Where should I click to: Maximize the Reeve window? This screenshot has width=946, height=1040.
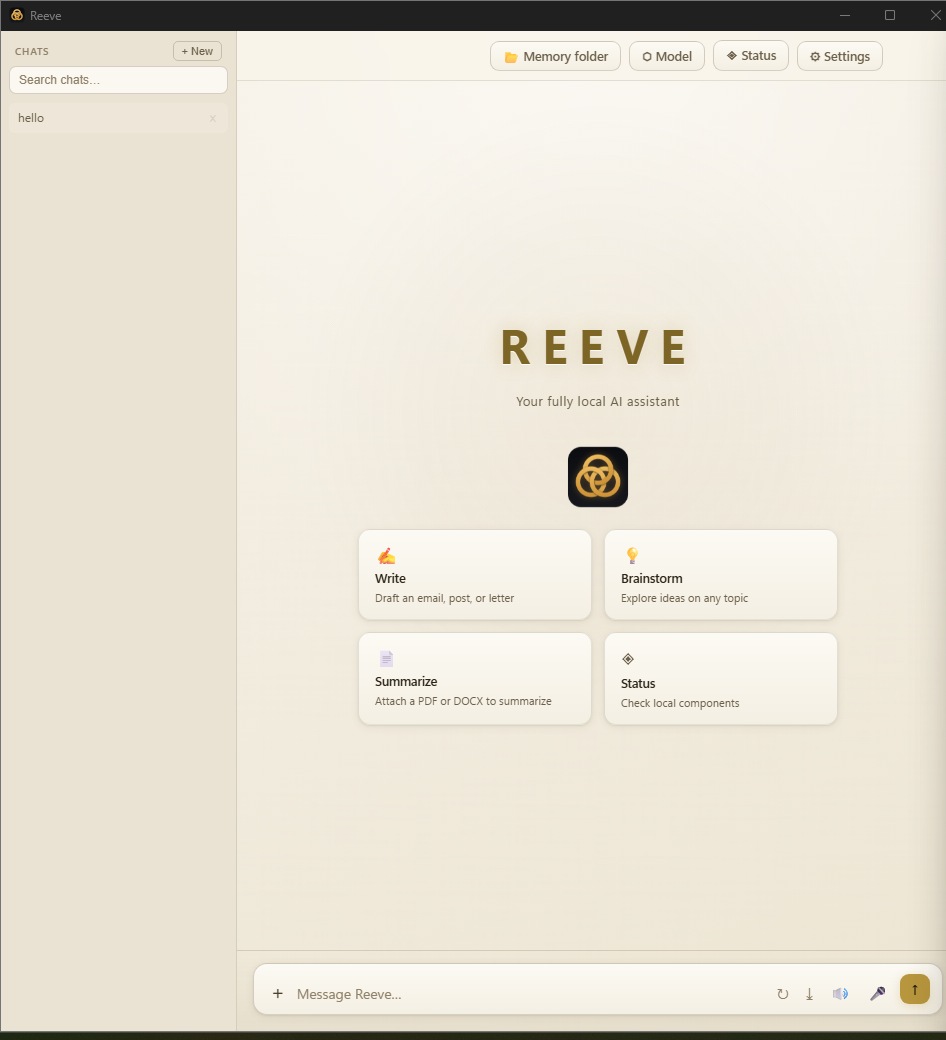point(890,15)
